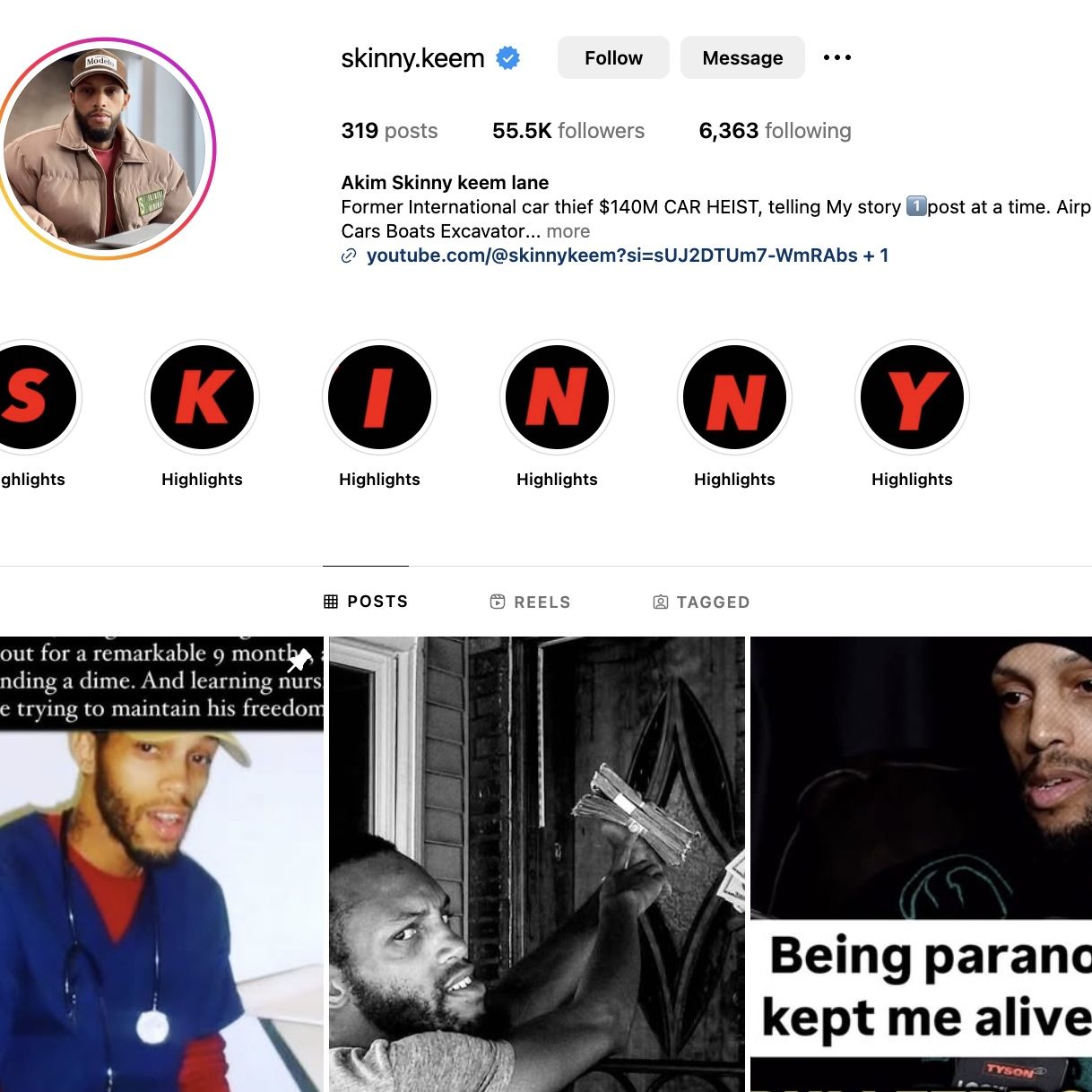Follow the skinny.keem account

[613, 57]
